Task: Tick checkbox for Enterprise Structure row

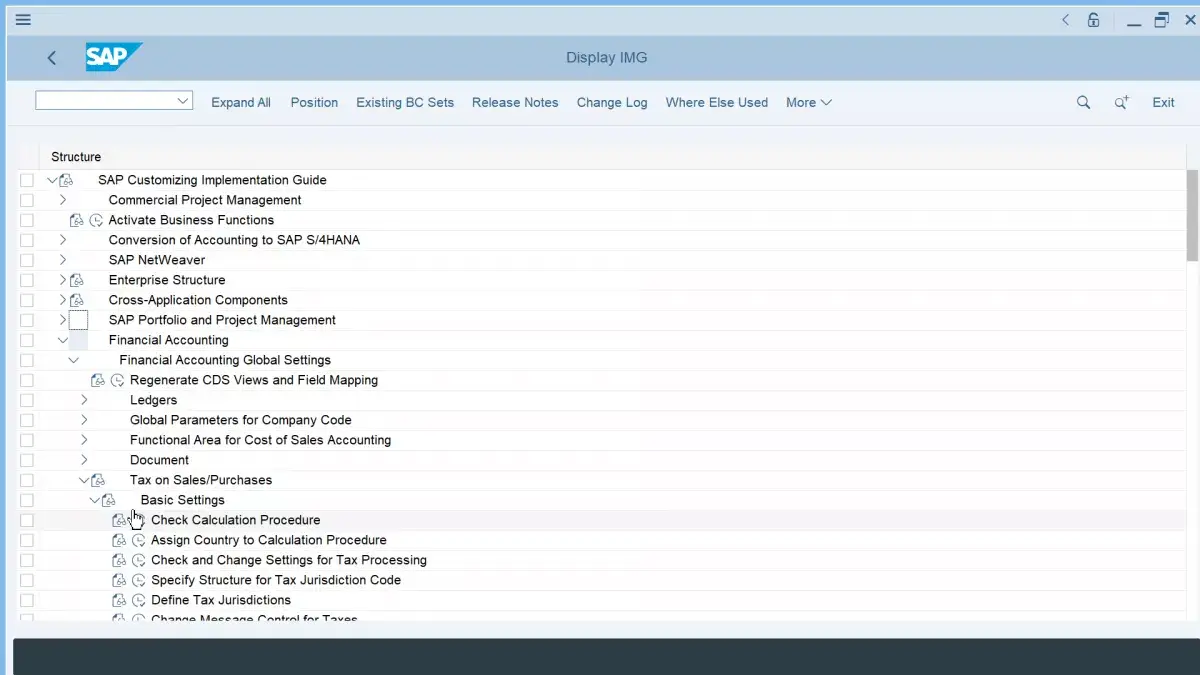Action: [x=27, y=280]
